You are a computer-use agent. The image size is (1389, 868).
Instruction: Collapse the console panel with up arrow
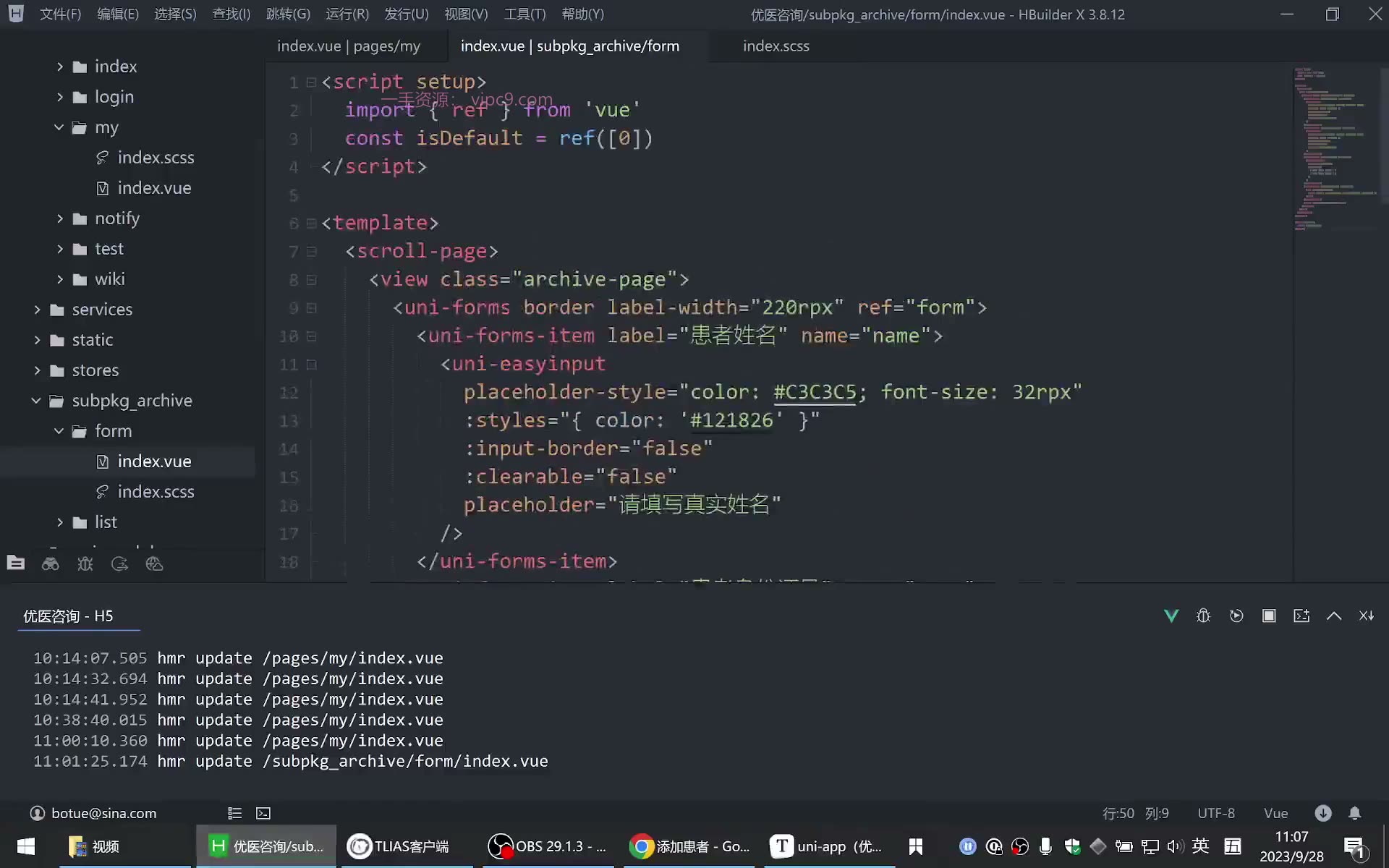tap(1334, 616)
